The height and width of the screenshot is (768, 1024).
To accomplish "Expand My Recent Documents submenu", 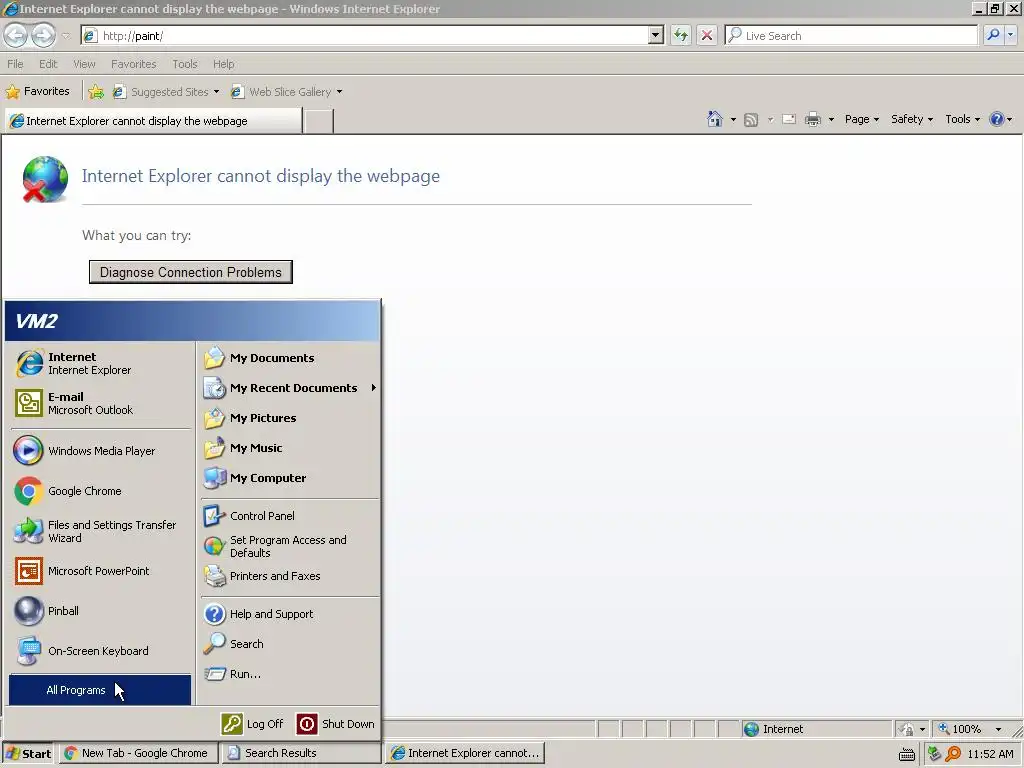I will [x=289, y=388].
